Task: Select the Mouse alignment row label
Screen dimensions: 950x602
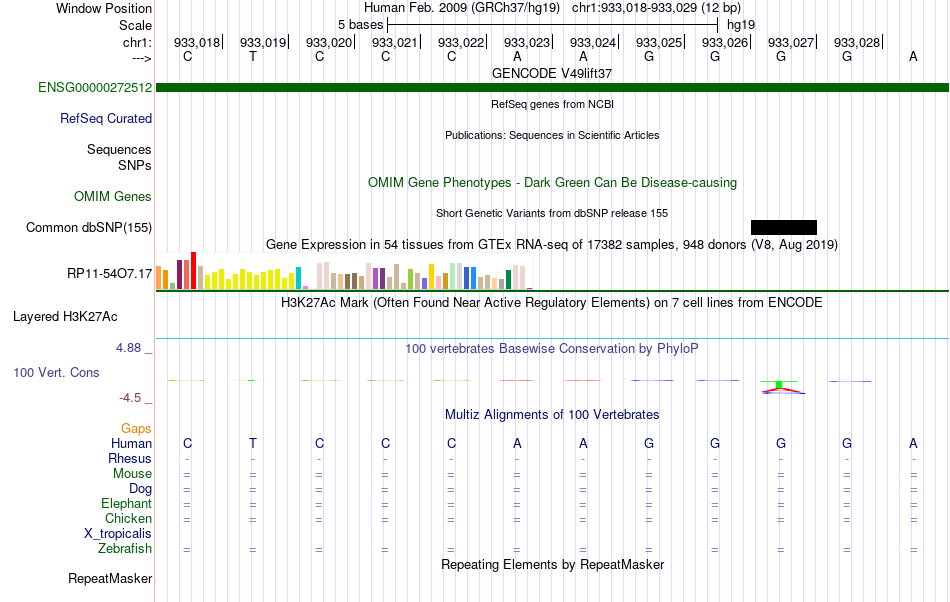Action: coord(133,474)
